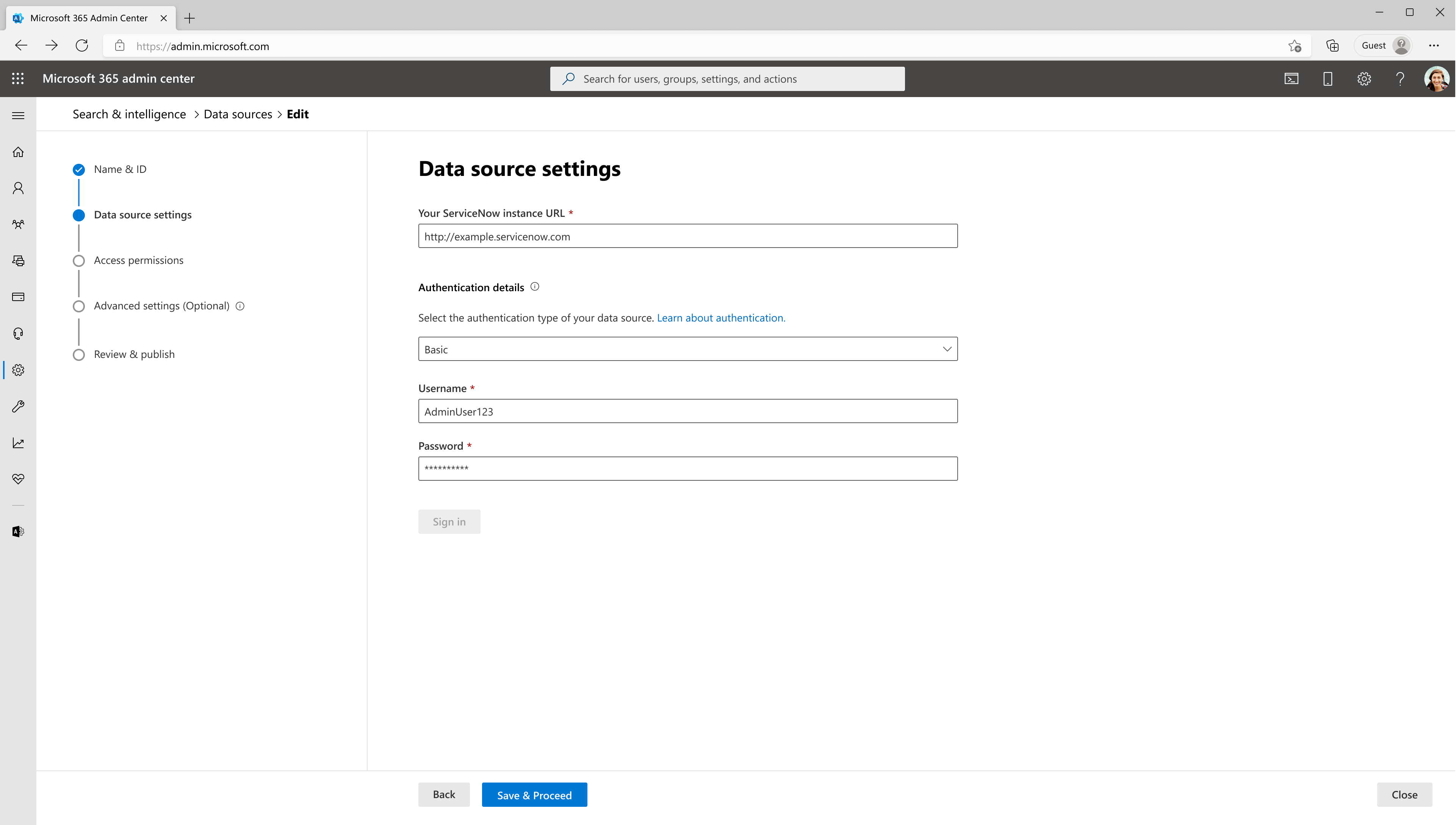Image resolution: width=1456 pixels, height=825 pixels.
Task: Expand the Basic authentication type dropdown
Action: coord(687,349)
